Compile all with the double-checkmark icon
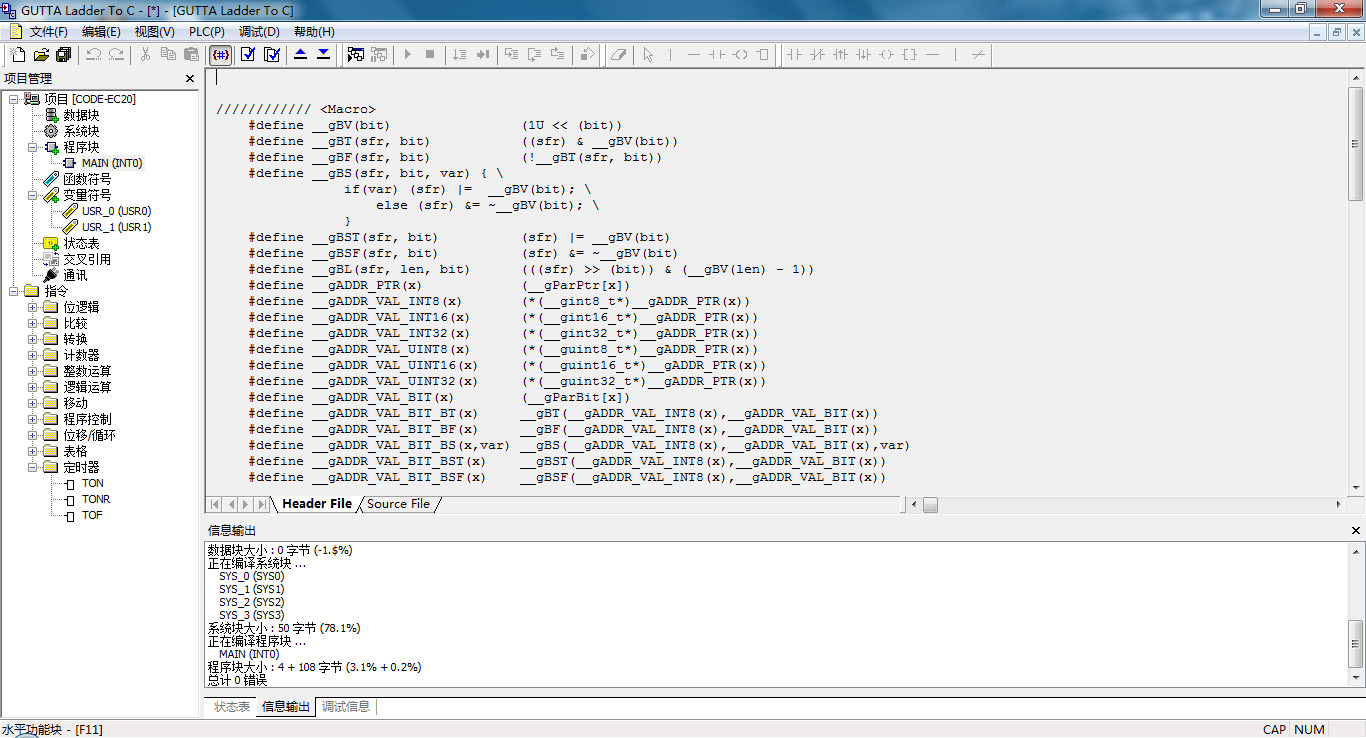Image resolution: width=1366 pixels, height=738 pixels. click(271, 54)
